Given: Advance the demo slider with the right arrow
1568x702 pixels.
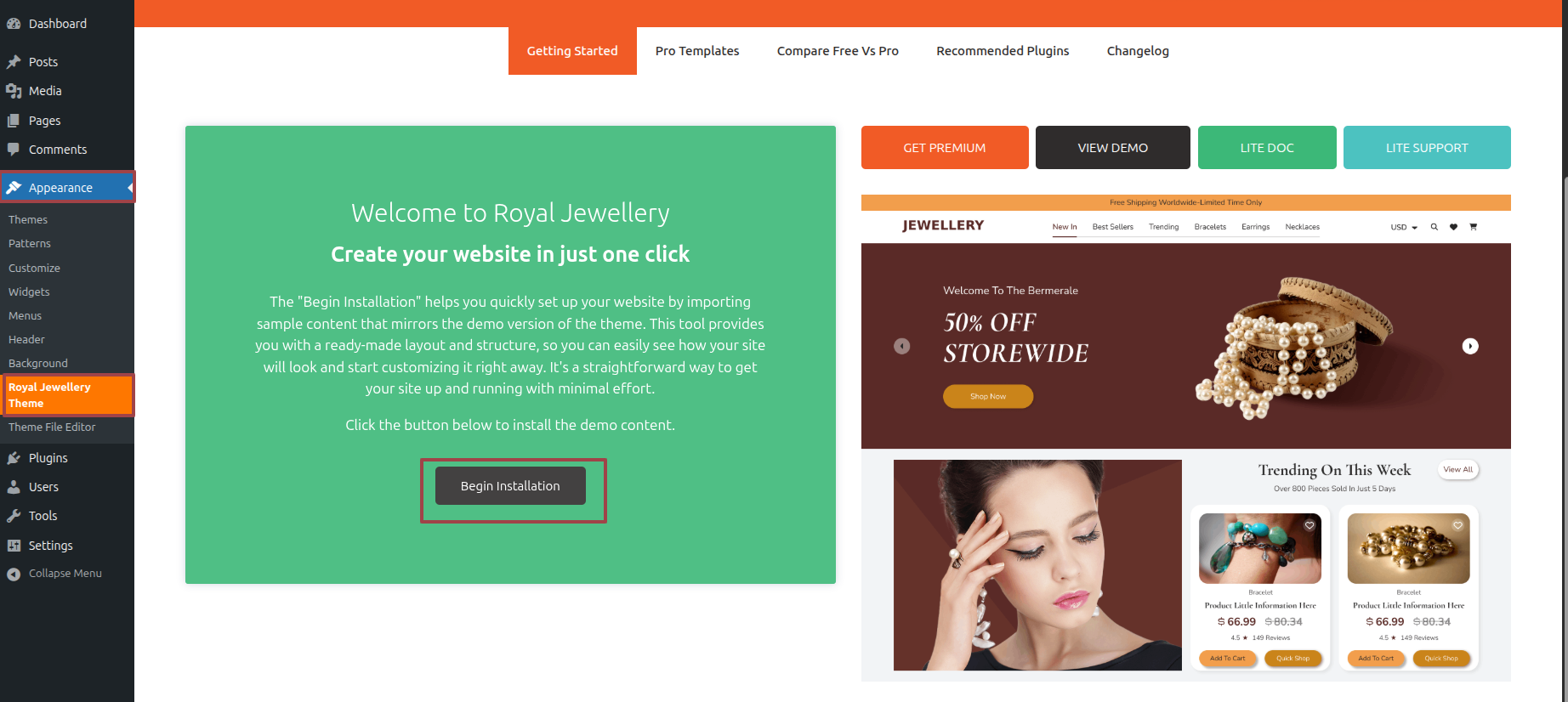Looking at the screenshot, I should pyautogui.click(x=1470, y=346).
